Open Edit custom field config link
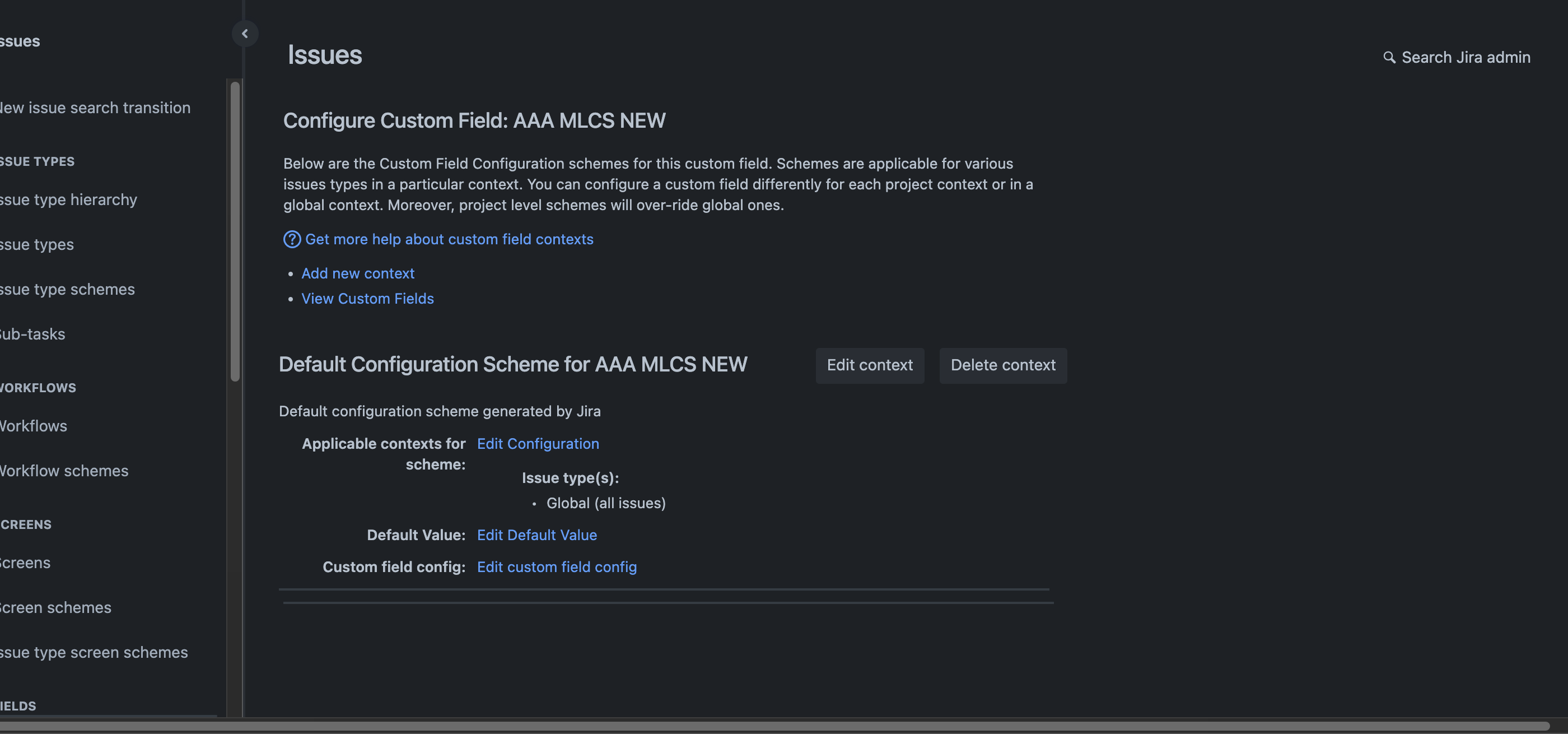The image size is (1568, 734). [556, 567]
